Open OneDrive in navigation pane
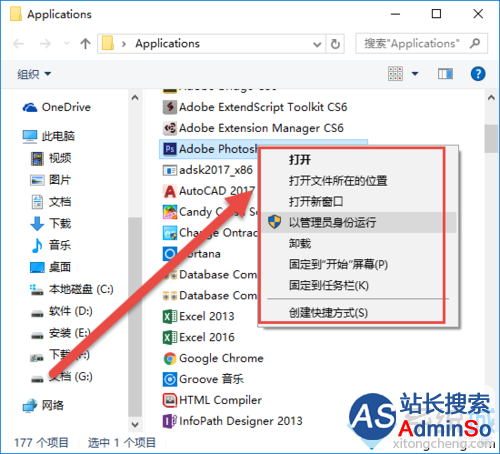The width and height of the screenshot is (500, 454). pos(57,107)
